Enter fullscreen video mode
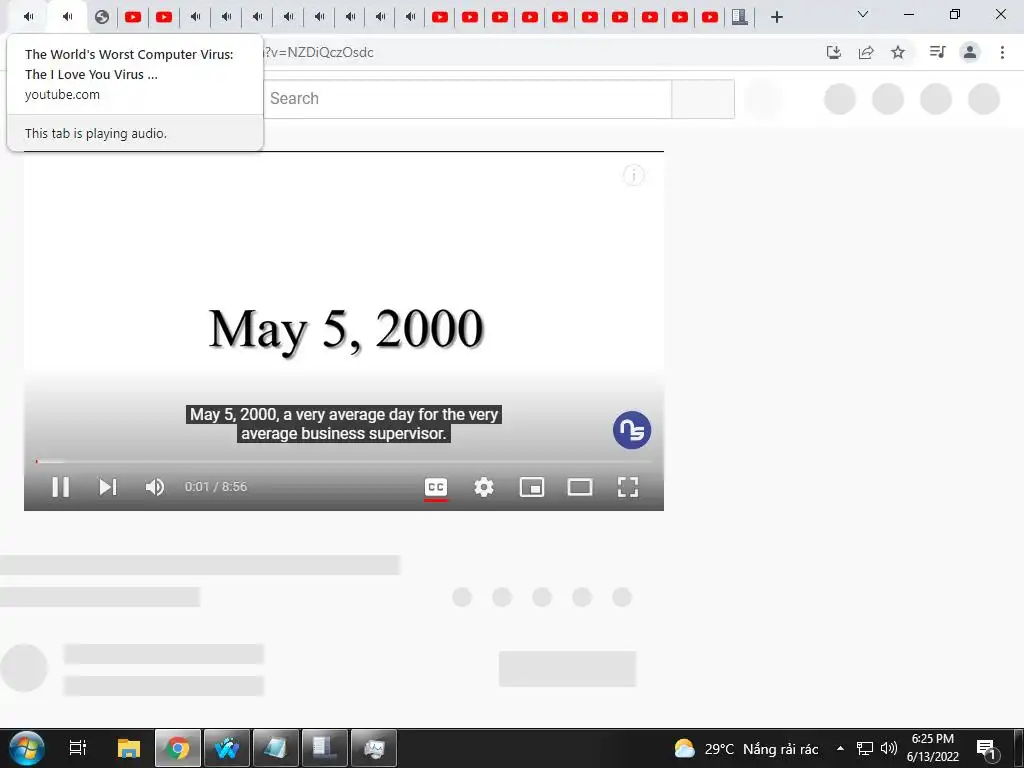The image size is (1024, 768). (628, 487)
